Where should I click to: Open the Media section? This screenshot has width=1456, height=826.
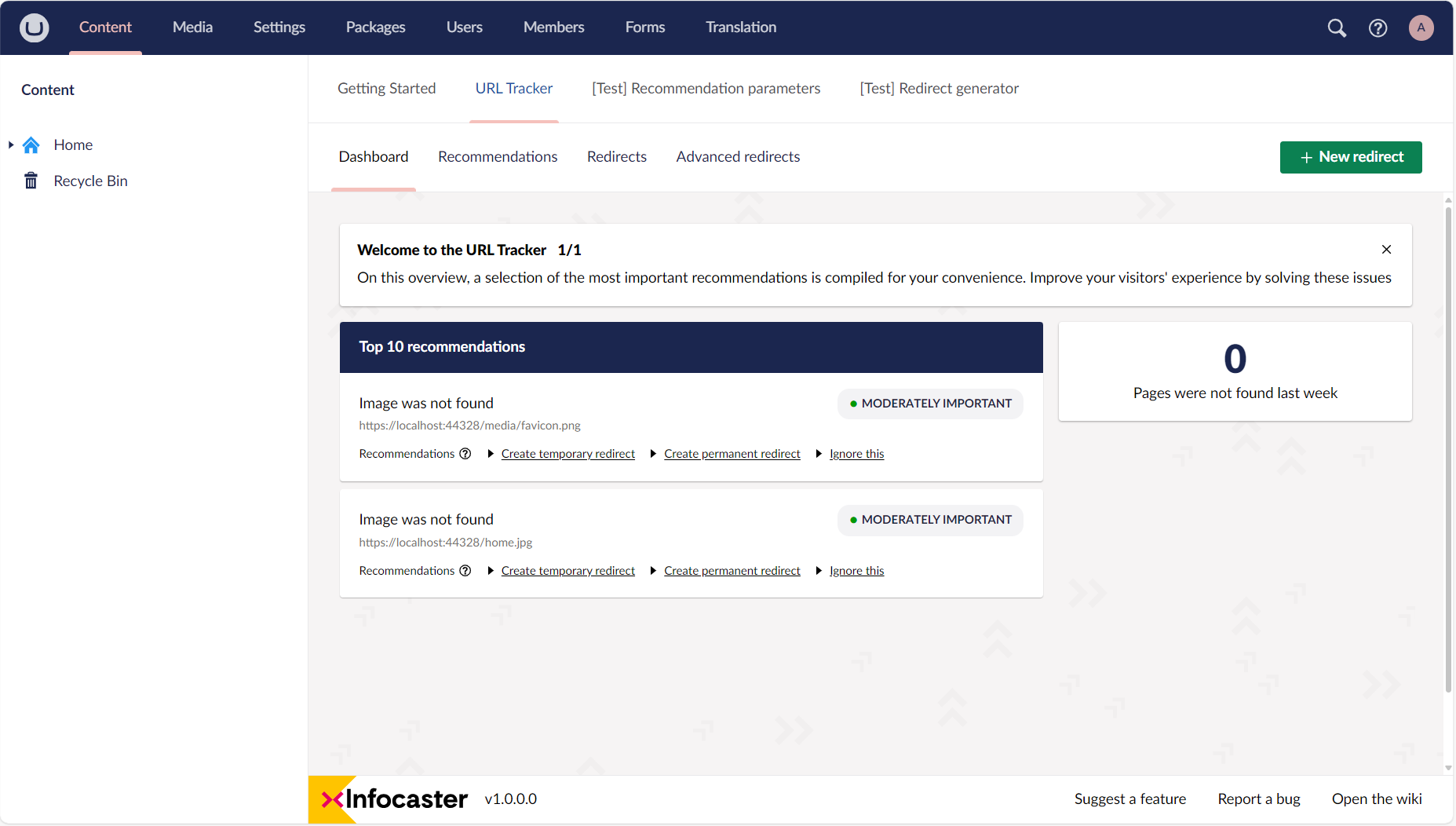point(192,27)
